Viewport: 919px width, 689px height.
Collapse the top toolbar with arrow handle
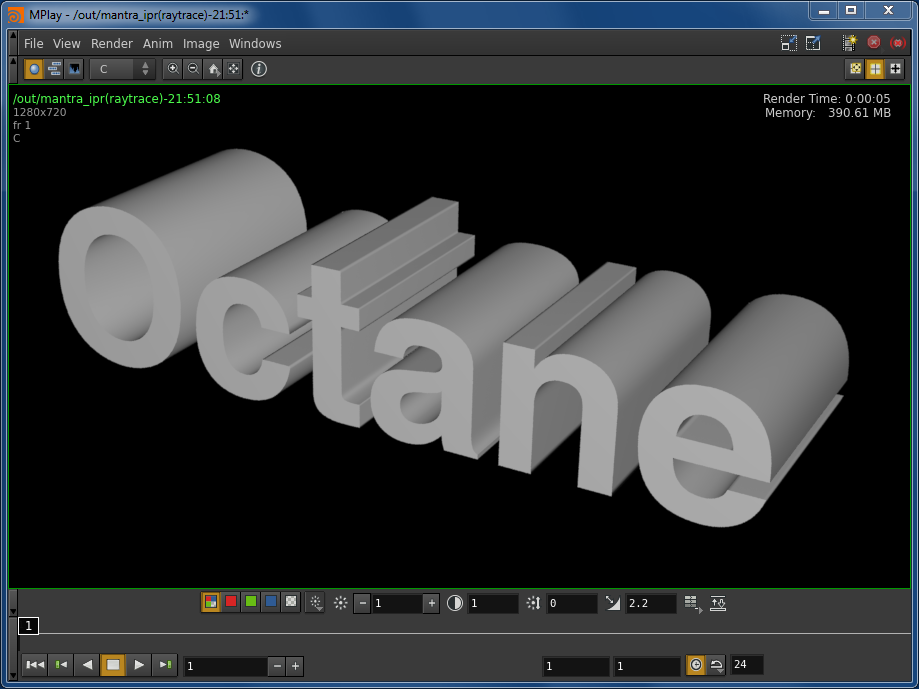(13, 69)
